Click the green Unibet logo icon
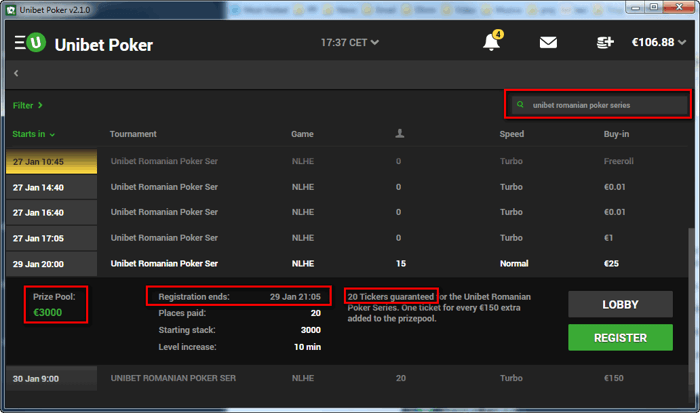 coord(36,43)
